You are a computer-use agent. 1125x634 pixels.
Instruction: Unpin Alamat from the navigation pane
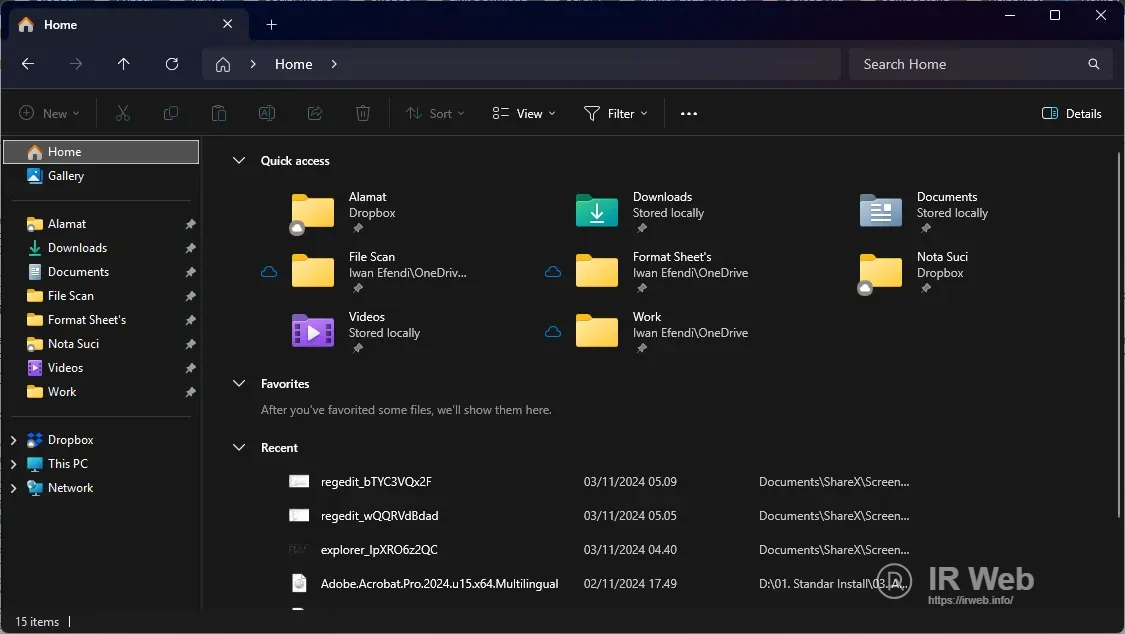(x=190, y=225)
